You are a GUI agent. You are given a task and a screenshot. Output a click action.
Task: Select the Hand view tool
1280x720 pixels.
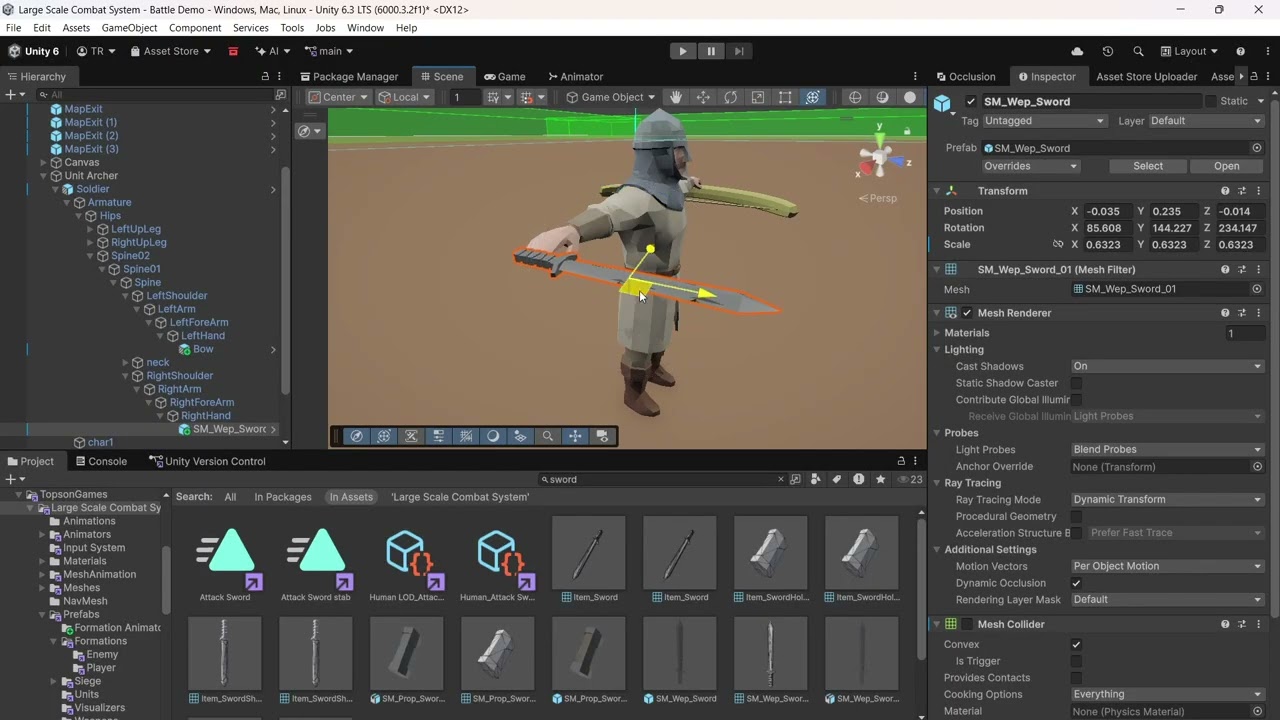[676, 97]
